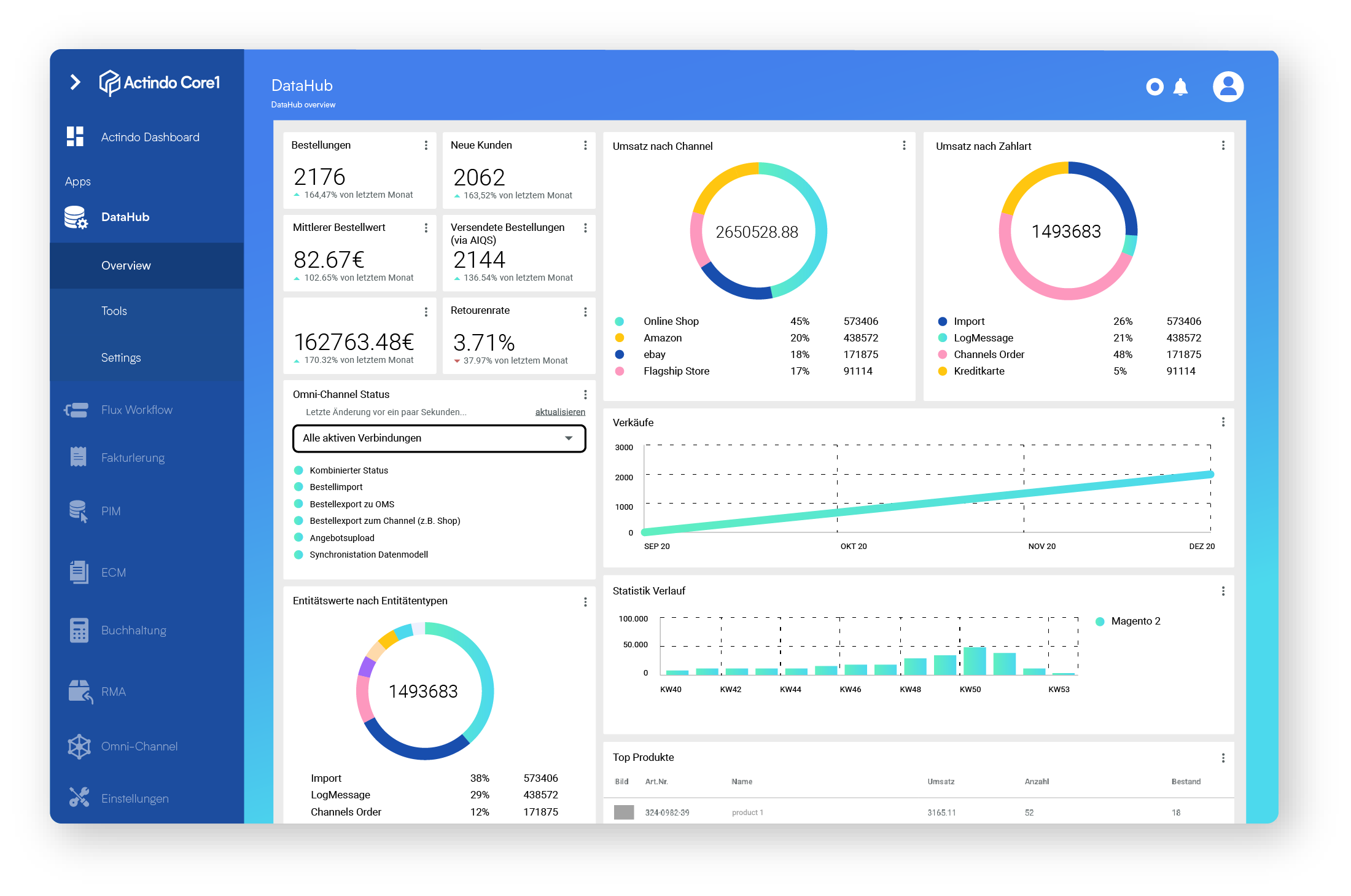Toggle Online Shop legend dot in Umsatz nach Channel
The width and height of the screenshot is (1351, 896).
619,321
